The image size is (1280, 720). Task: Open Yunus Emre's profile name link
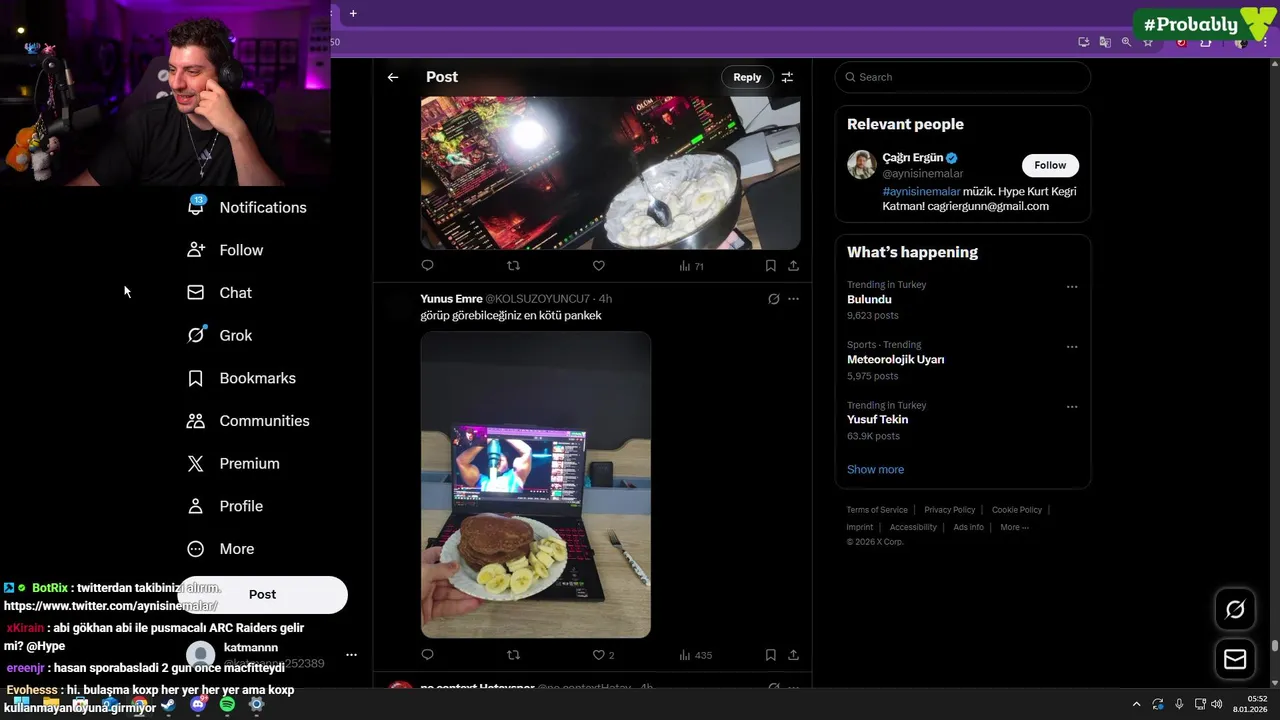coord(451,299)
